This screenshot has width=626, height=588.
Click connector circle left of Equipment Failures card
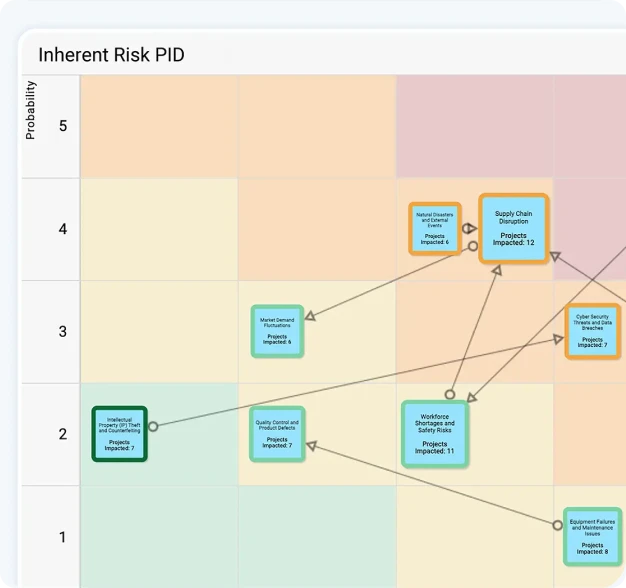[x=557, y=524]
